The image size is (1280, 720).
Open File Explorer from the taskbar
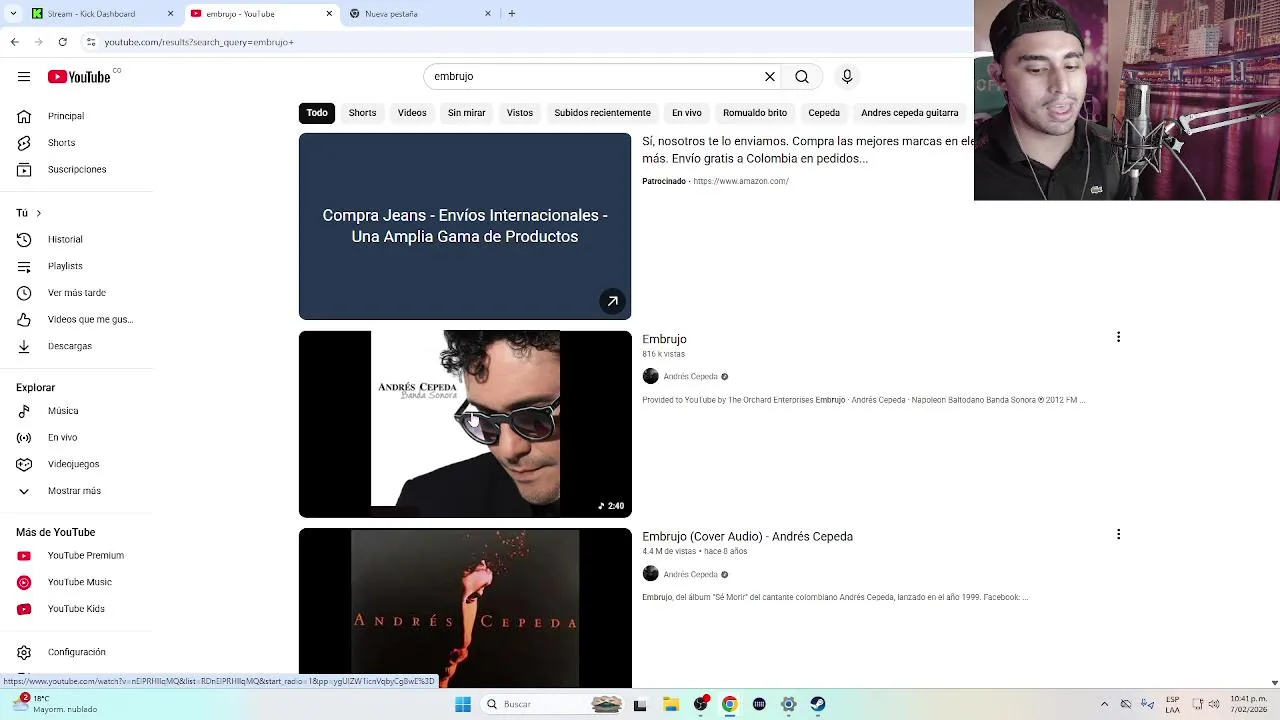[671, 704]
